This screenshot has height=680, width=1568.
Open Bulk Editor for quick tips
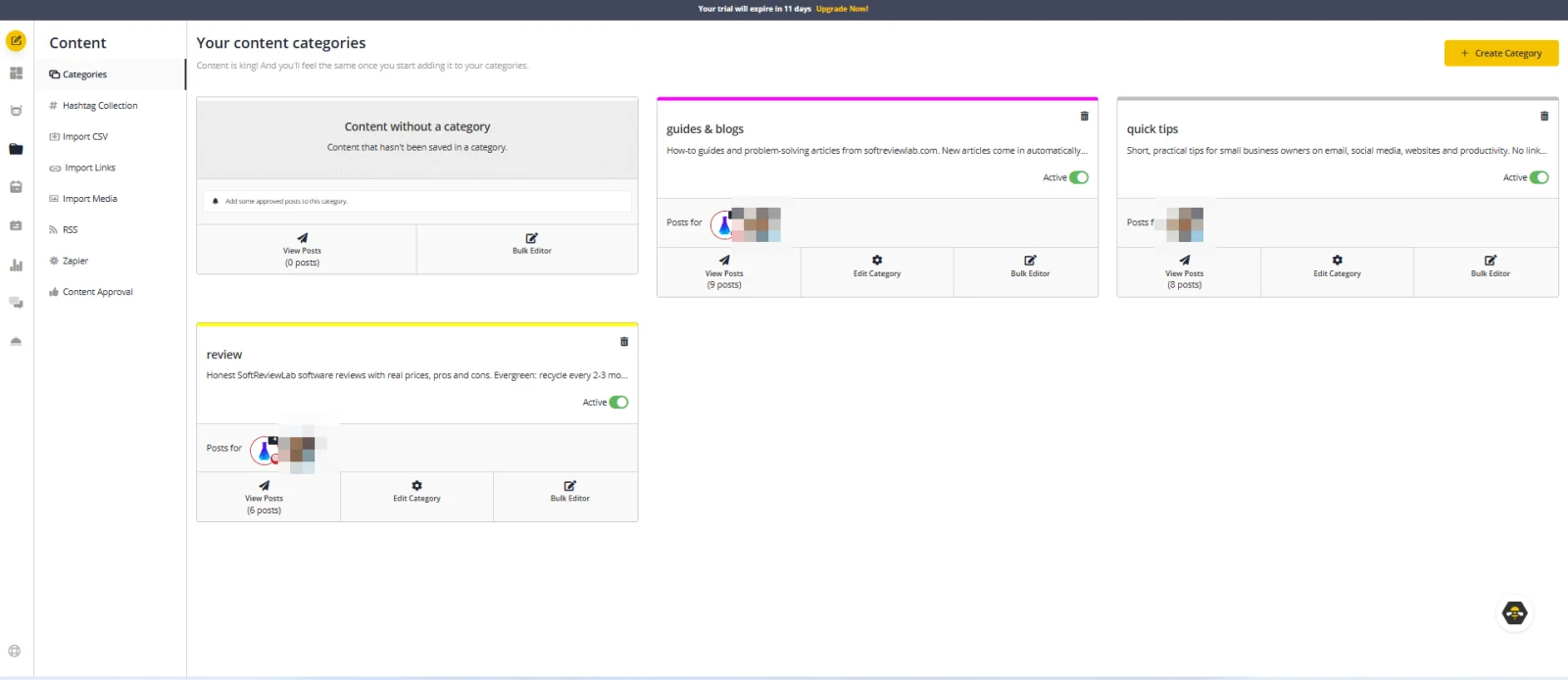[x=1487, y=272]
